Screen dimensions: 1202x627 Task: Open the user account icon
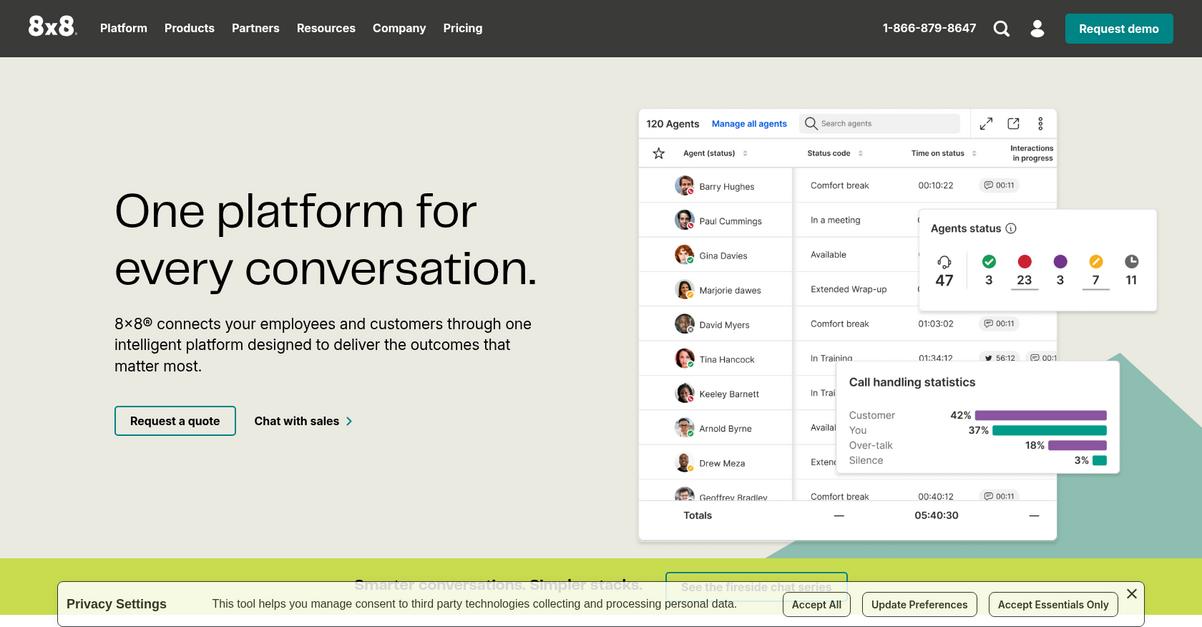[1037, 29]
